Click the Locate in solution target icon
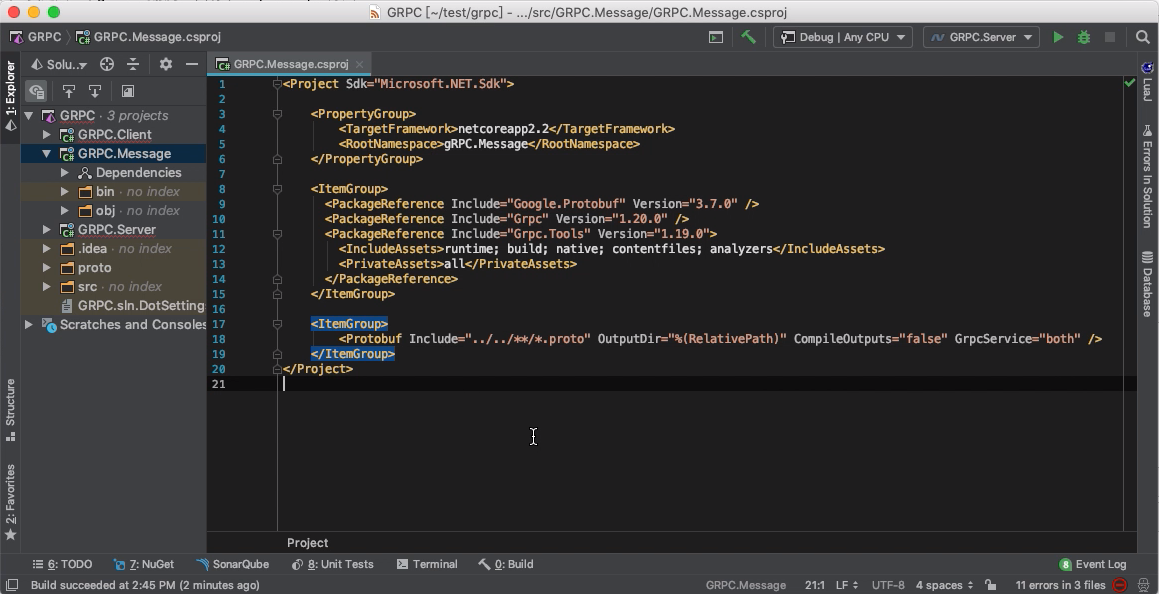1159x594 pixels. click(107, 64)
